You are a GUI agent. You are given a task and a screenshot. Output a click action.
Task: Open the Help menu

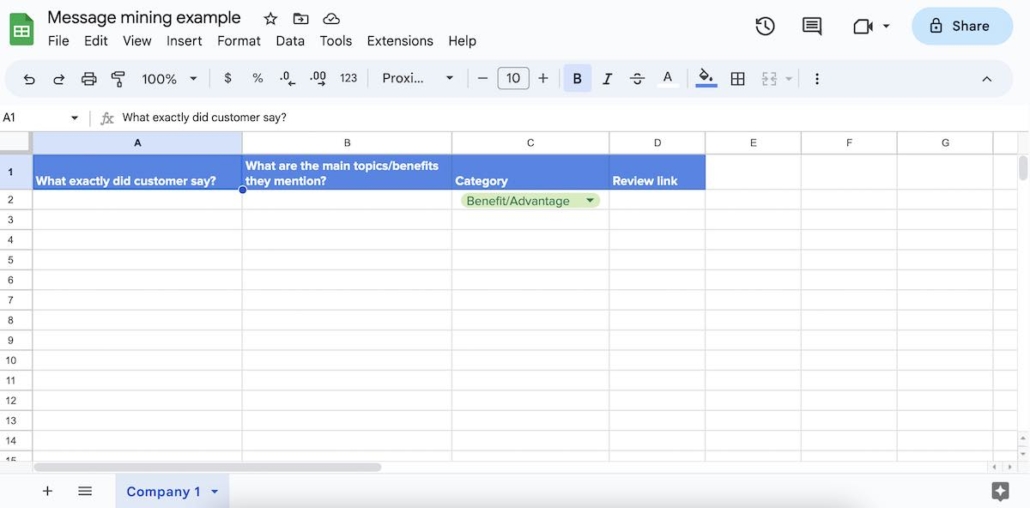click(462, 41)
